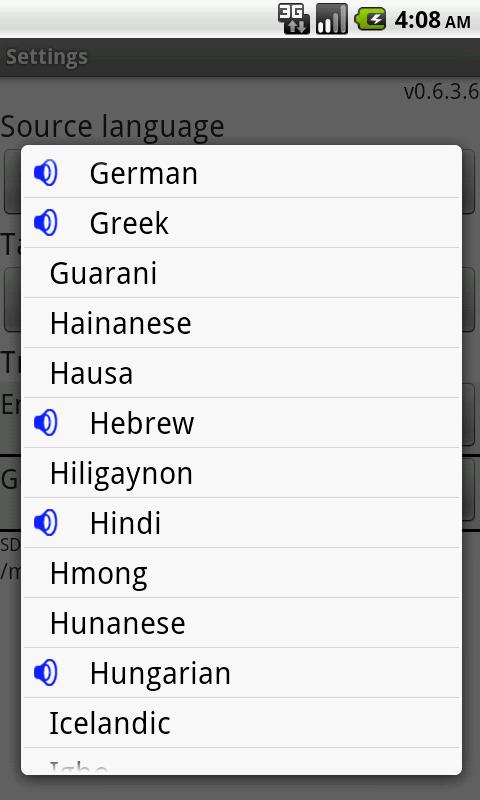Select Guarani from the language list
The height and width of the screenshot is (800, 480).
[x=242, y=273]
